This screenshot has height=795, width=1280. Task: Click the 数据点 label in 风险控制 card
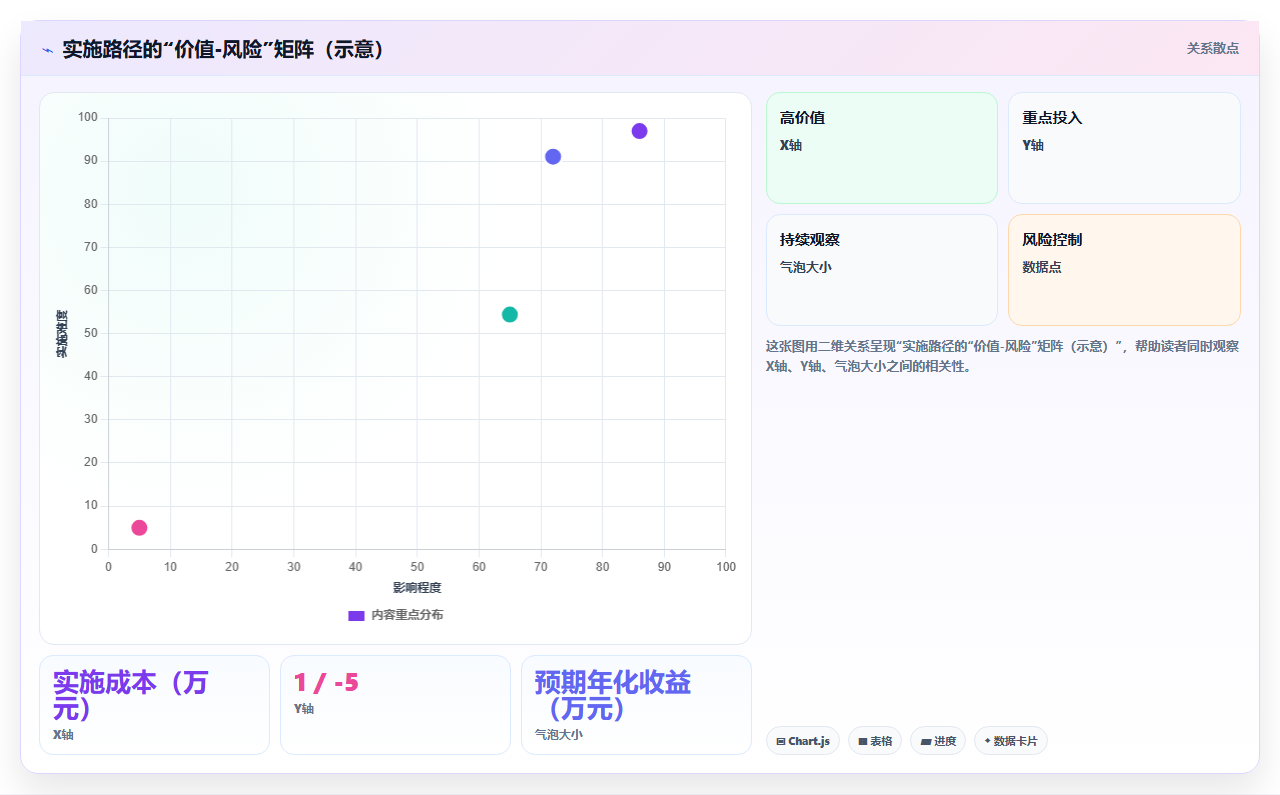tap(1042, 267)
